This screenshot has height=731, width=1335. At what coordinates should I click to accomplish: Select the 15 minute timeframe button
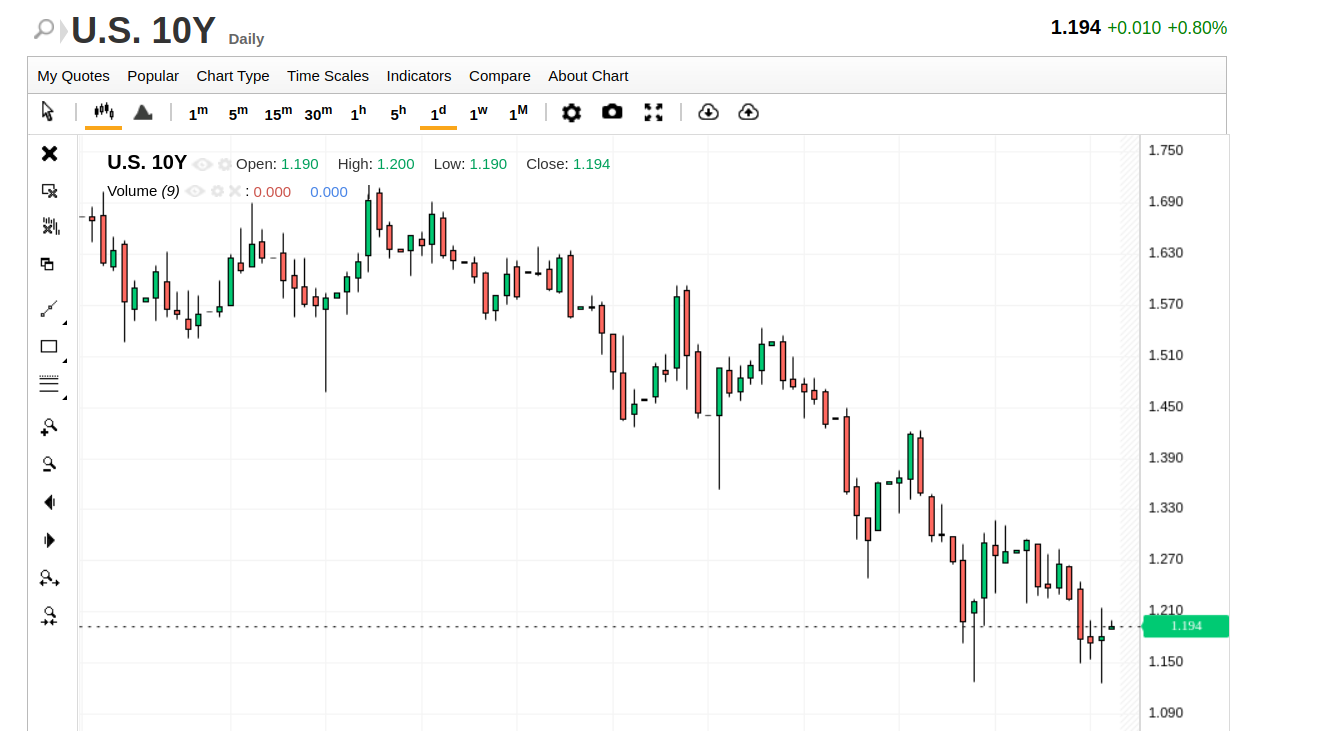pos(278,113)
